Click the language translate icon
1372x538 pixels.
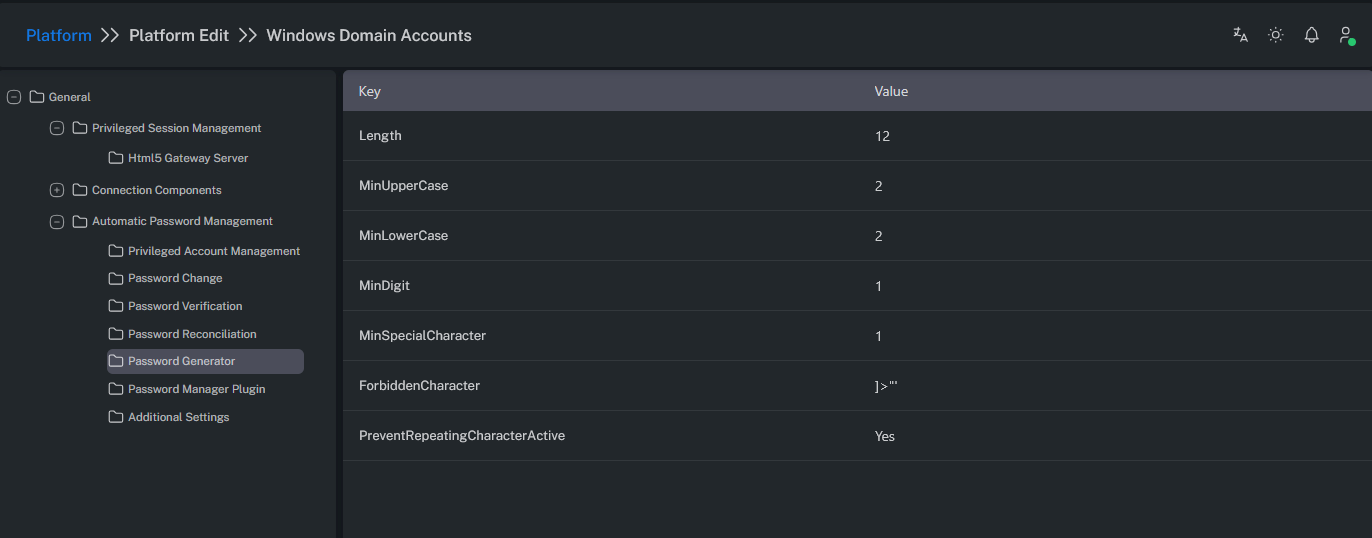pyautogui.click(x=1240, y=35)
